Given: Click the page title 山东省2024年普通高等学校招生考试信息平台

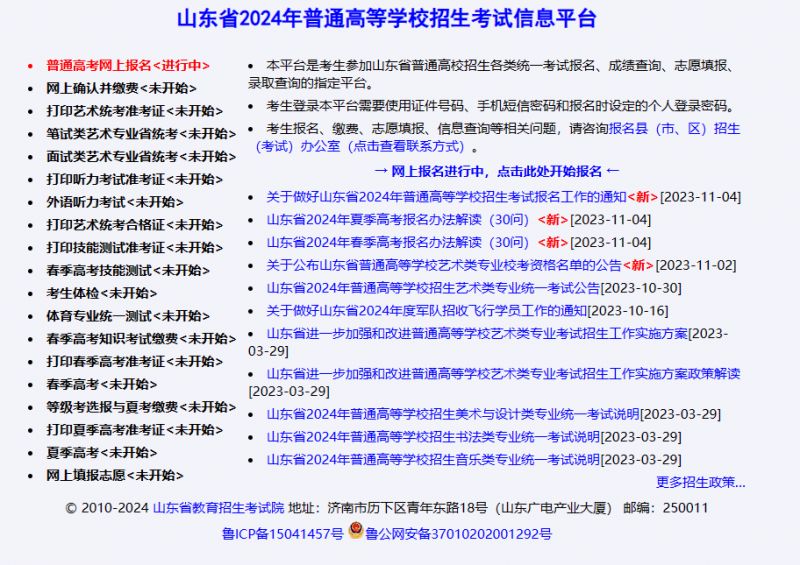Looking at the screenshot, I should [387, 18].
